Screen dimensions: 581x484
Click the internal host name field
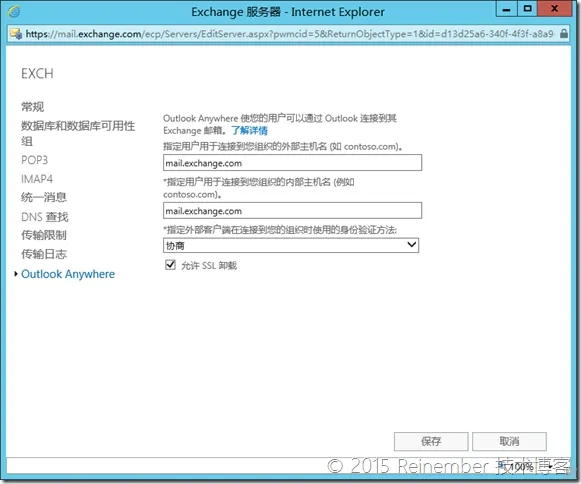pos(292,210)
